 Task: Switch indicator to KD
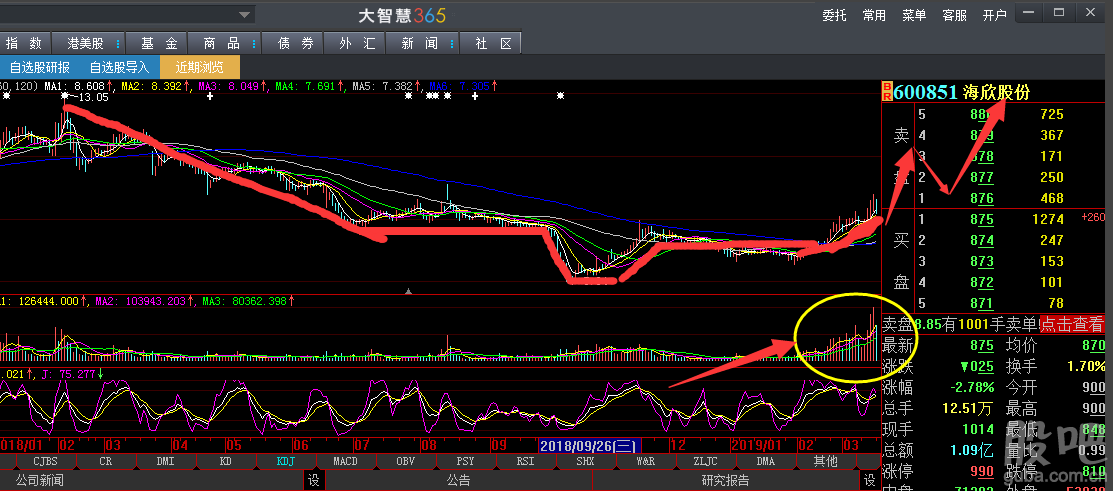coord(226,461)
